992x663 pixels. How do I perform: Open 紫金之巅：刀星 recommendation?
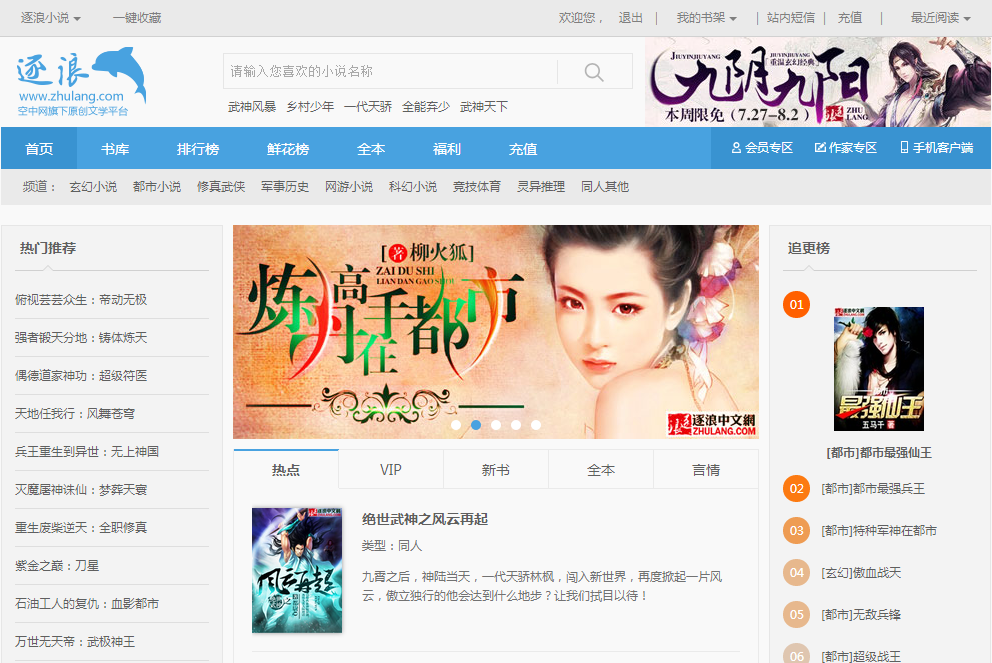57,566
